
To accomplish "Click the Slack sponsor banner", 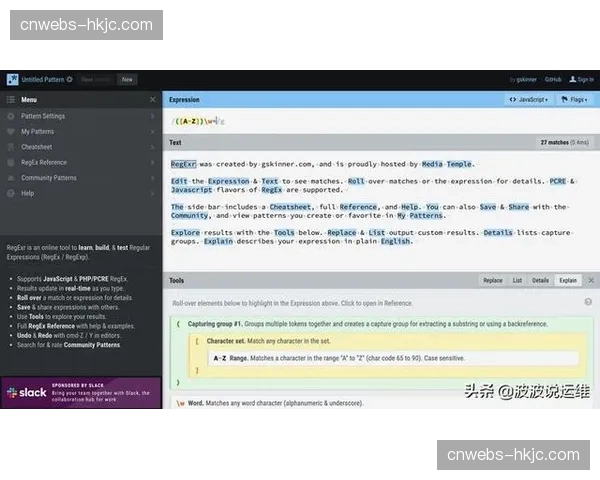I will (x=80, y=393).
